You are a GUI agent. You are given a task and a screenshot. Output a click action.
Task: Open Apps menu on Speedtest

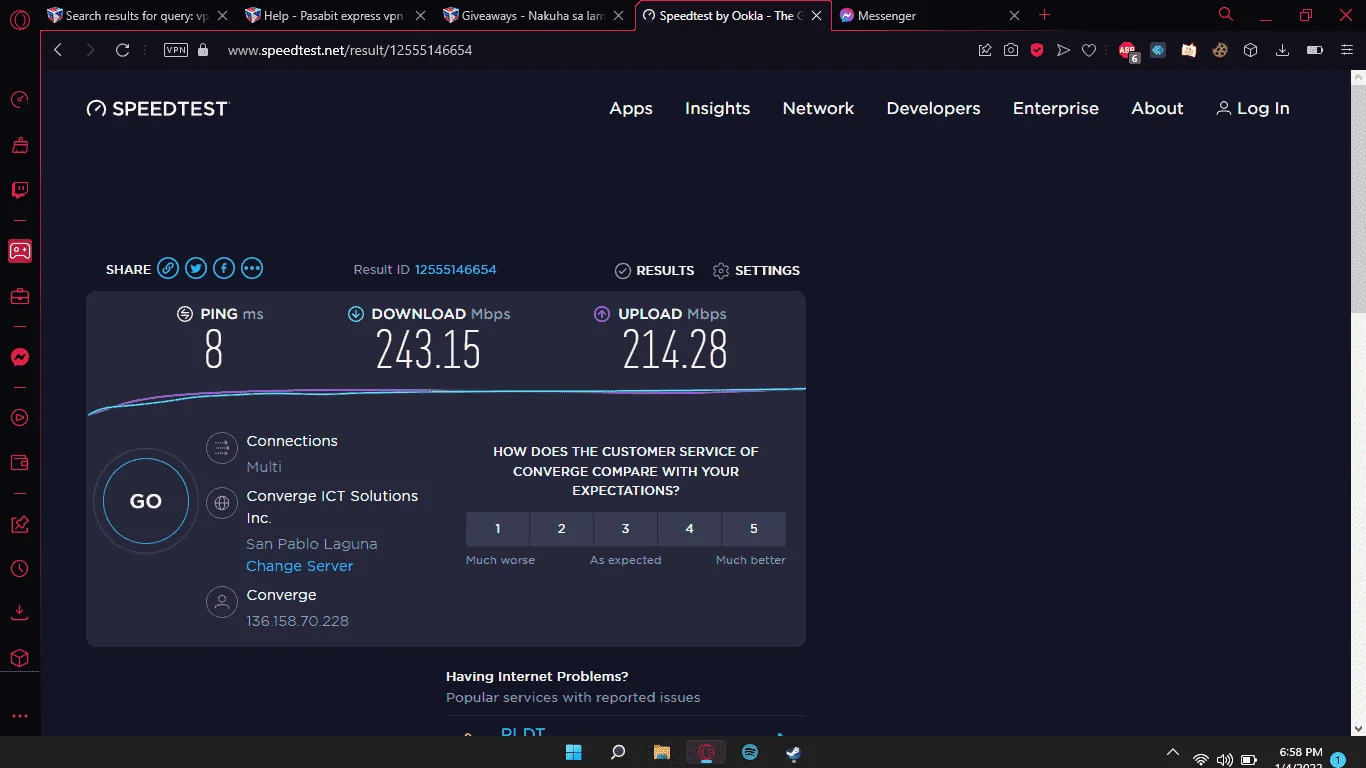pos(631,108)
